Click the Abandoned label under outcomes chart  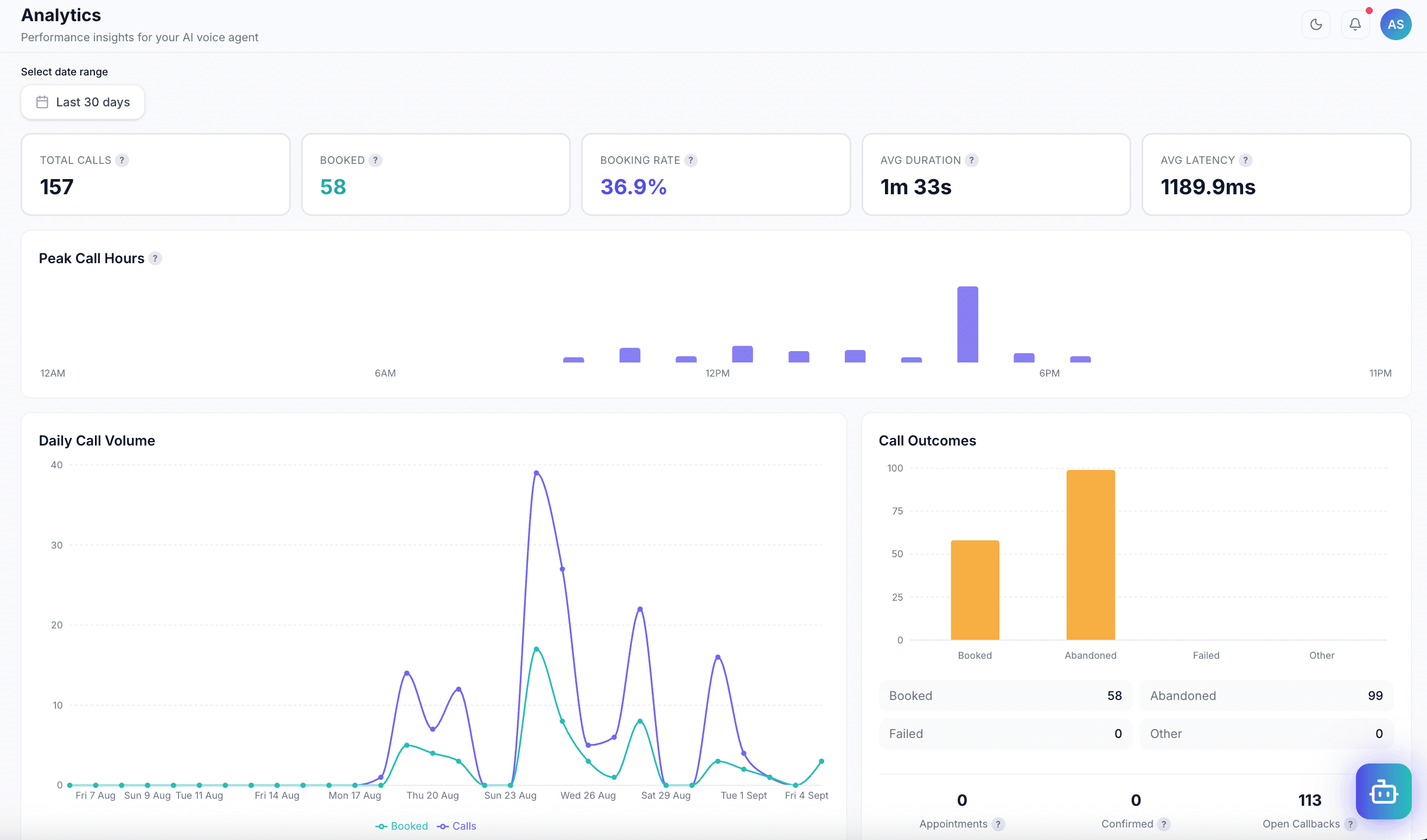coord(1091,656)
